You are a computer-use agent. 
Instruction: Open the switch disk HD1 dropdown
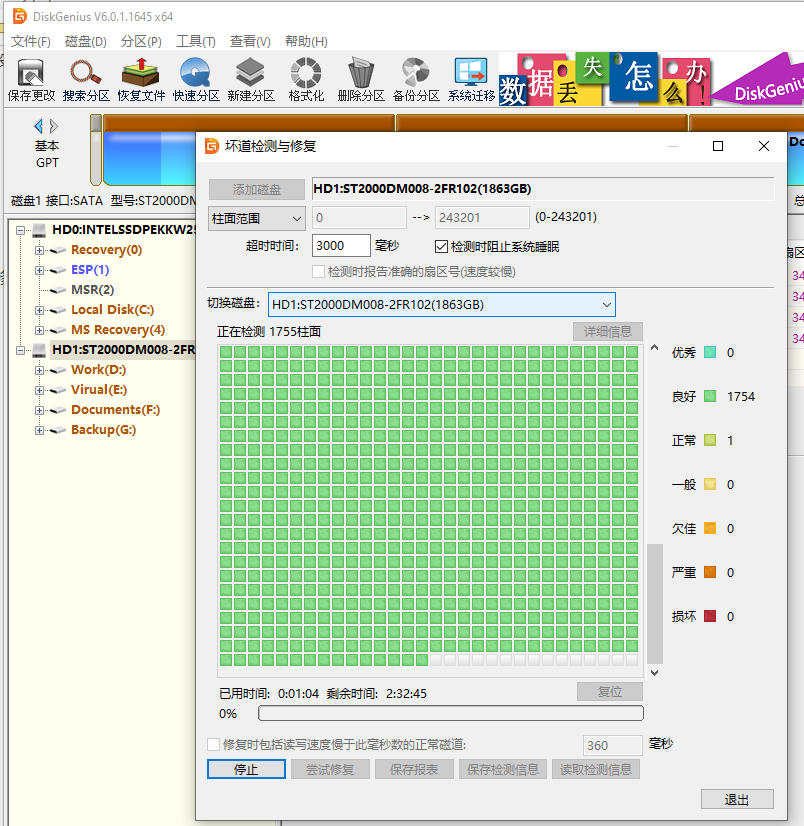pos(442,304)
